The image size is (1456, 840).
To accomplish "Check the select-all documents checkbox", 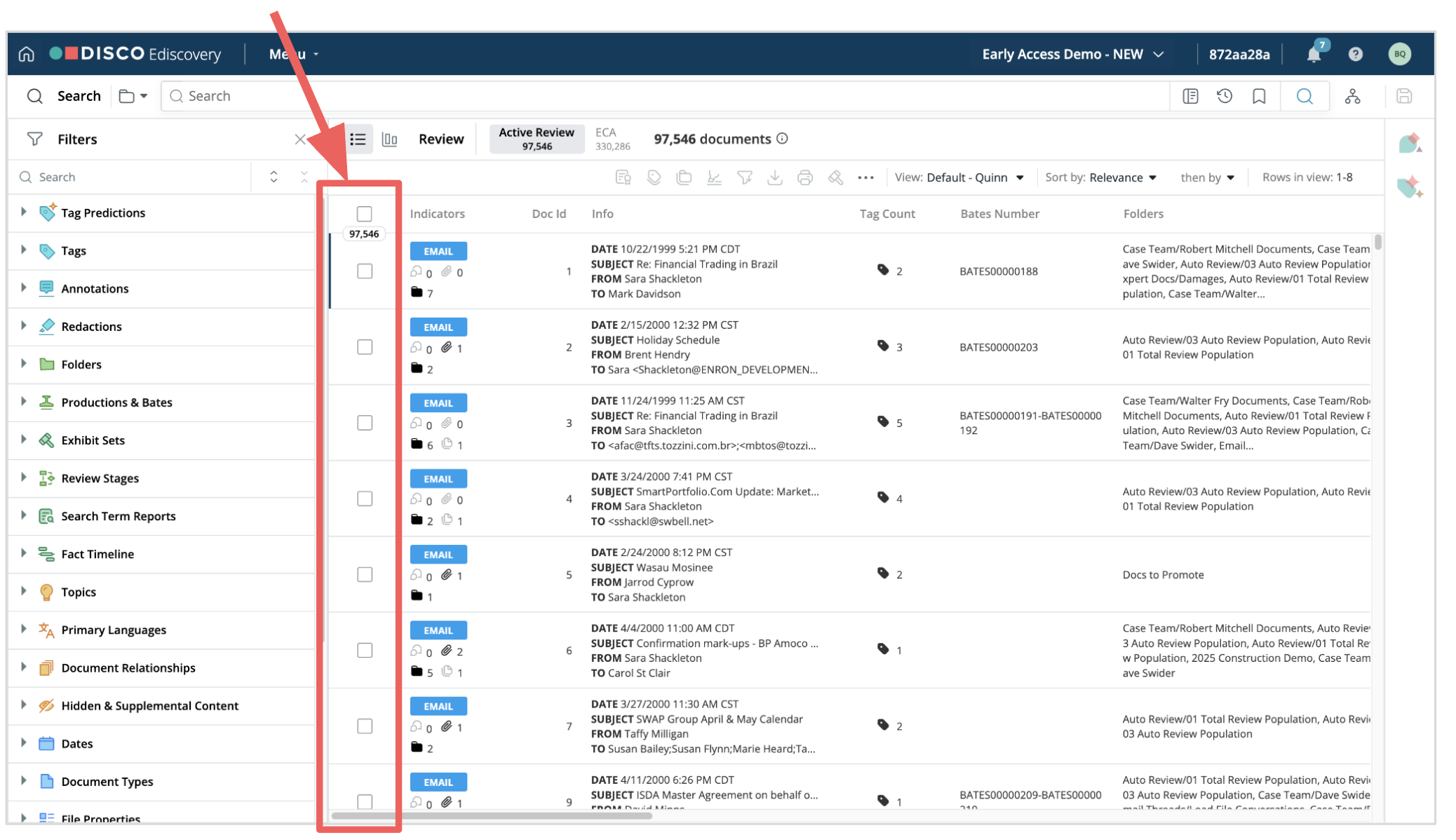I will (364, 213).
